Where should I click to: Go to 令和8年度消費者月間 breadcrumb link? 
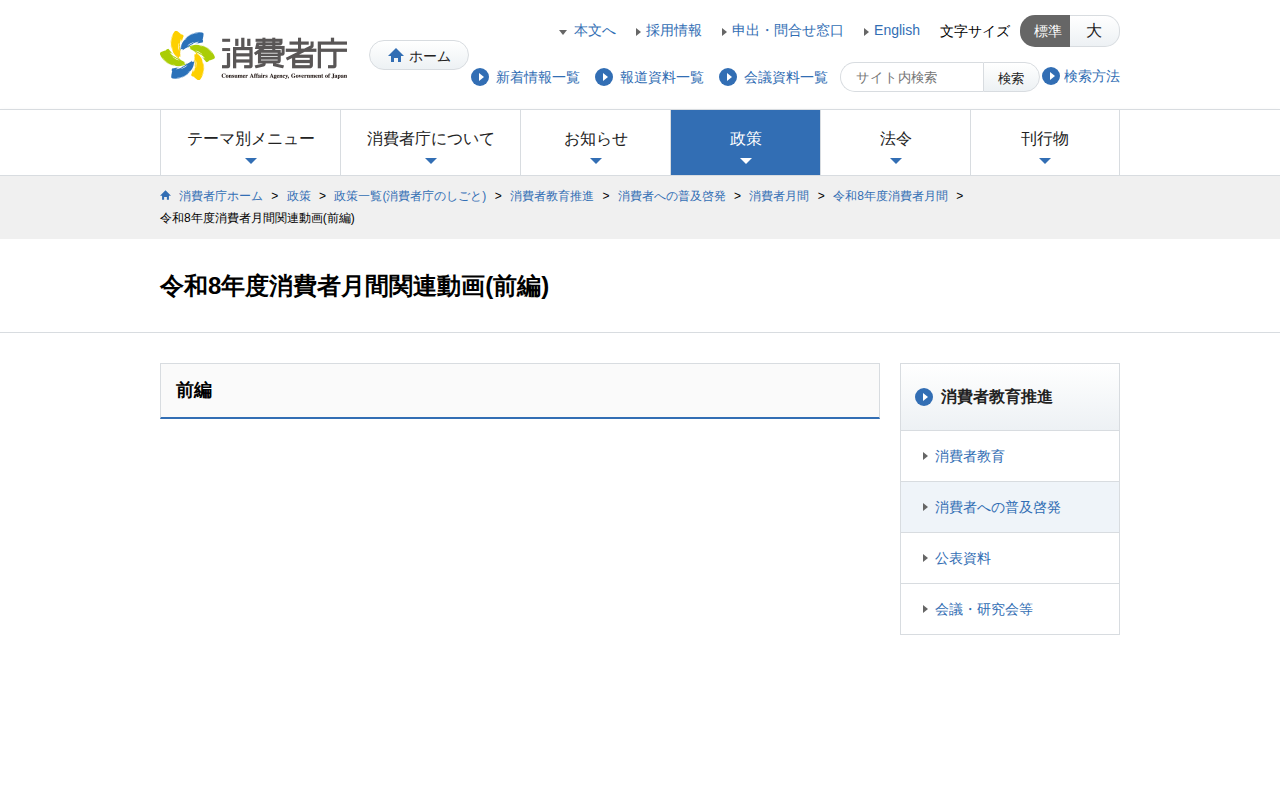(890, 196)
